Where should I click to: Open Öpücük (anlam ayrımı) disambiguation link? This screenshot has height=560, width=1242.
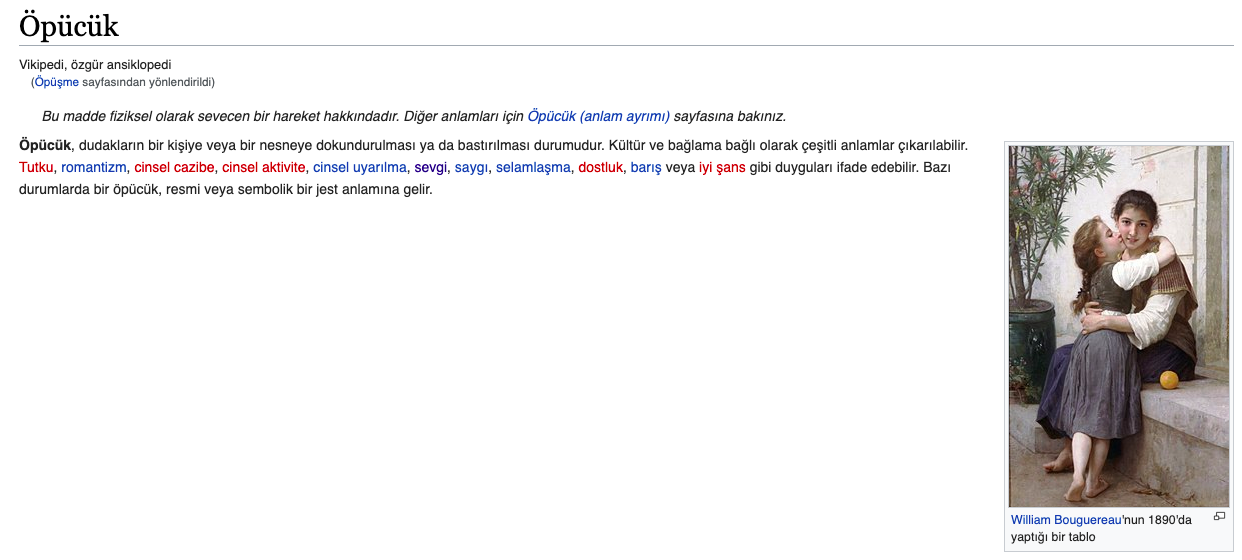tap(599, 116)
